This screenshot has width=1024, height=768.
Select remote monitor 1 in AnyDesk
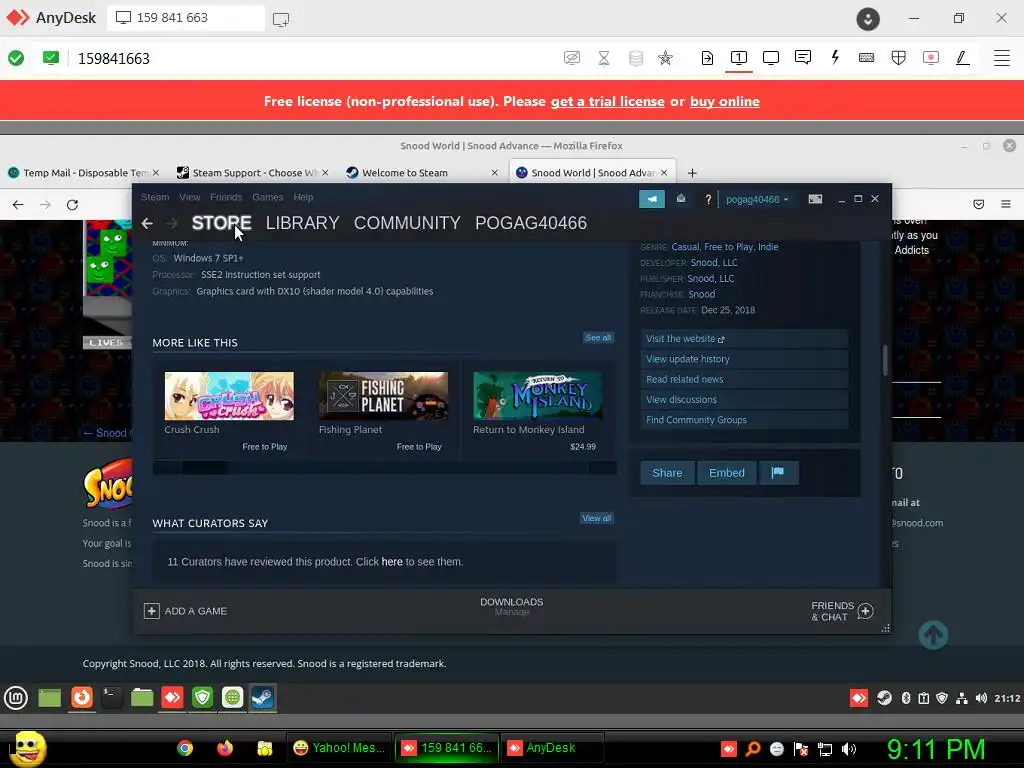739,58
